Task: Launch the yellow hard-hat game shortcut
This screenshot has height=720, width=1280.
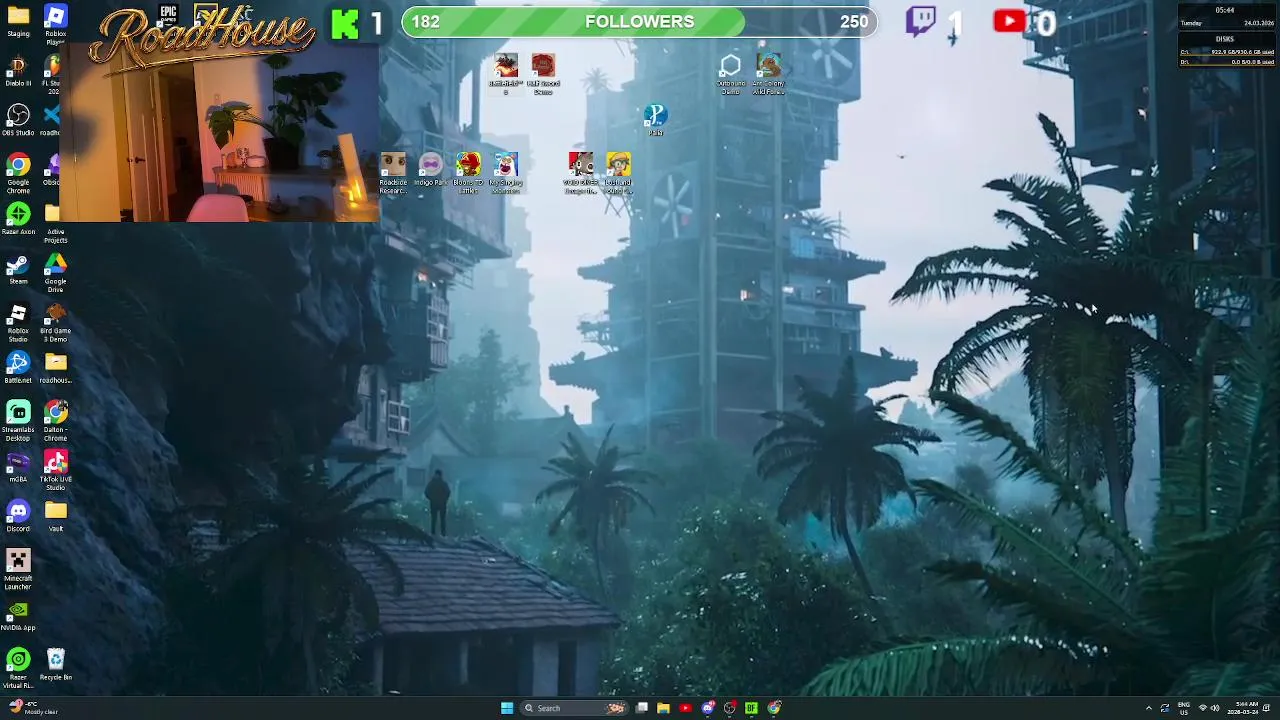Action: click(x=618, y=173)
